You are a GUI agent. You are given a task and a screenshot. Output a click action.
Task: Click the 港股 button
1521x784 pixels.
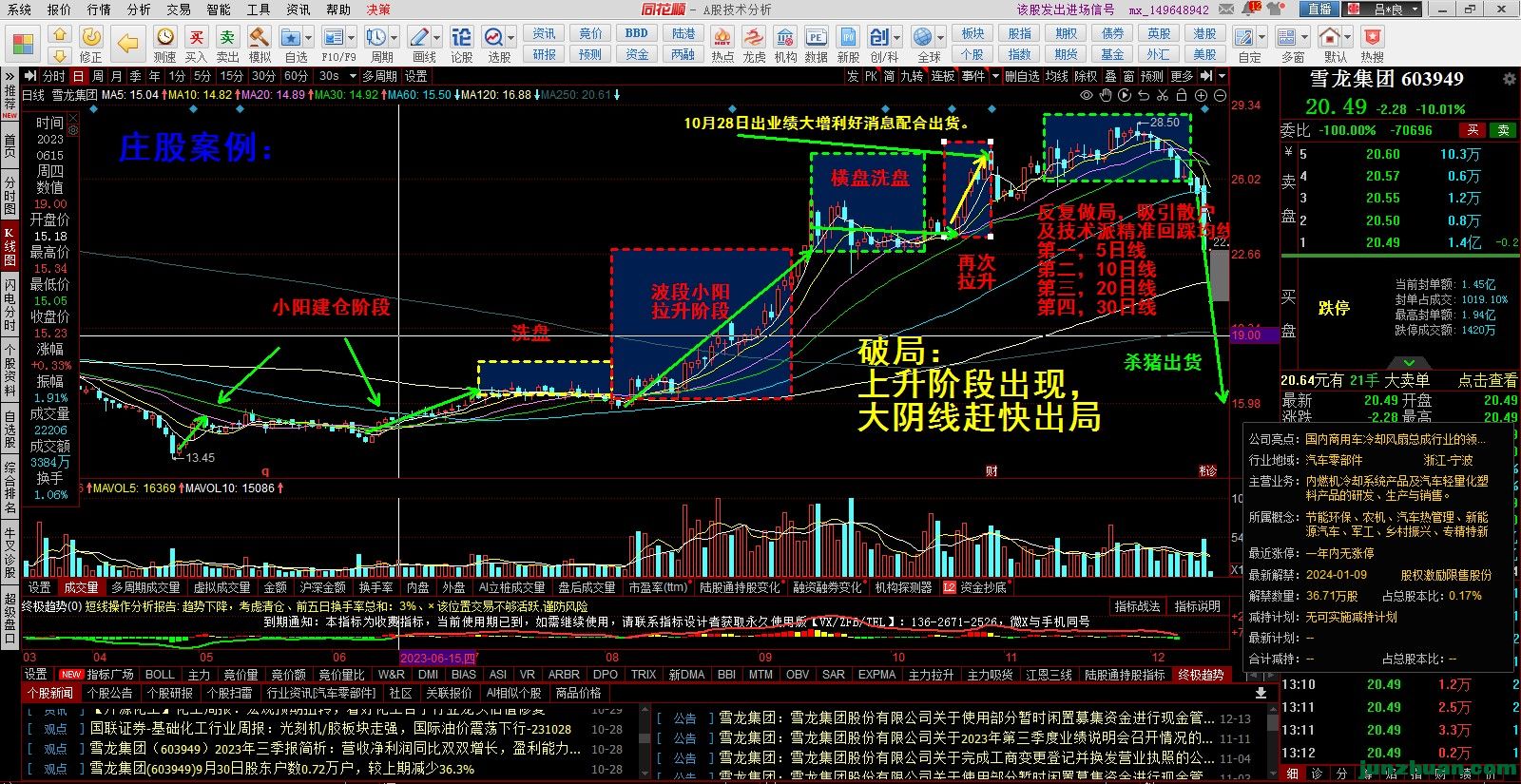[1204, 33]
